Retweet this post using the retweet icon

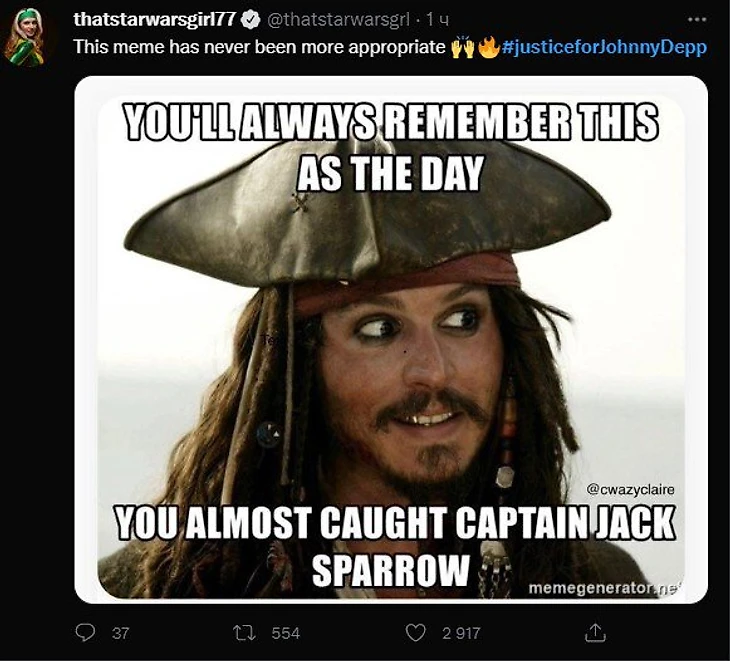(x=244, y=633)
